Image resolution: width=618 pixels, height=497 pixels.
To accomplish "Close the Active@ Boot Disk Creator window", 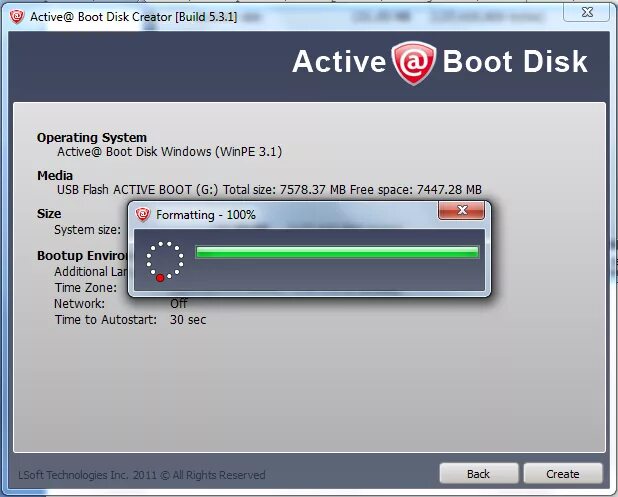I will pos(587,12).
